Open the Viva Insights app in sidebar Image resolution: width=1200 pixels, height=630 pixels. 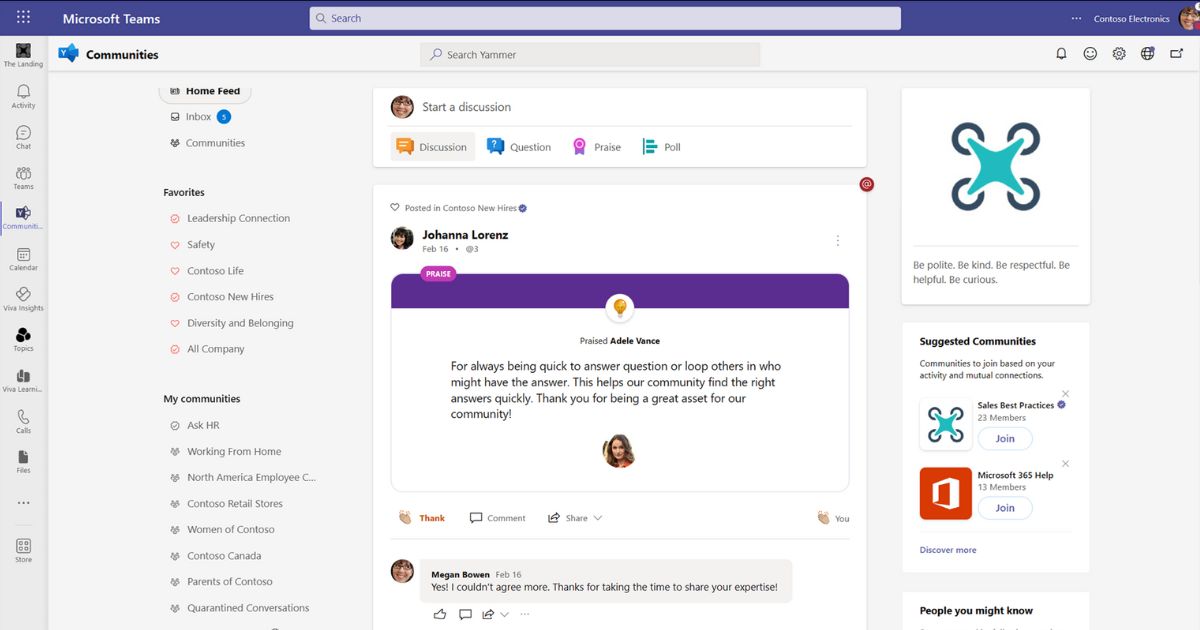[x=23, y=298]
